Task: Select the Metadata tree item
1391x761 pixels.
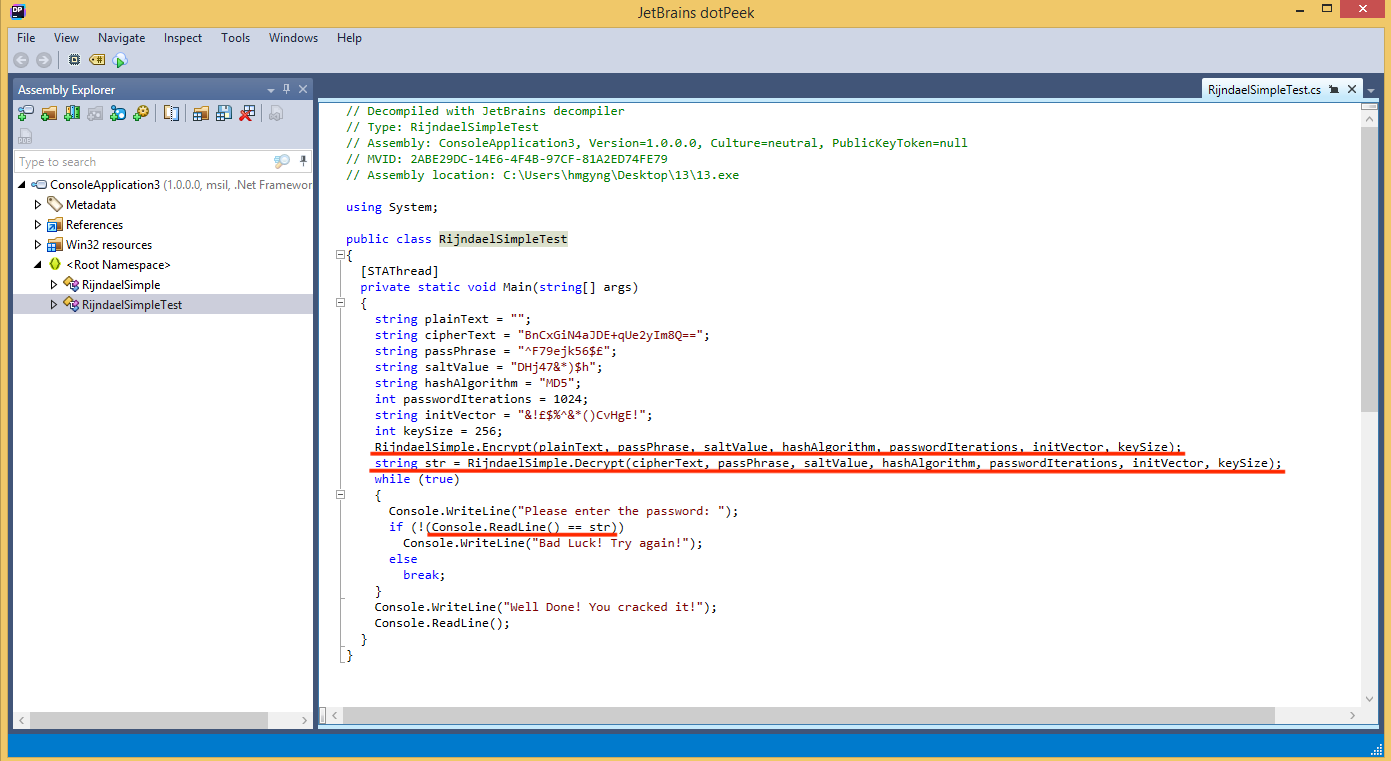Action: coord(91,205)
